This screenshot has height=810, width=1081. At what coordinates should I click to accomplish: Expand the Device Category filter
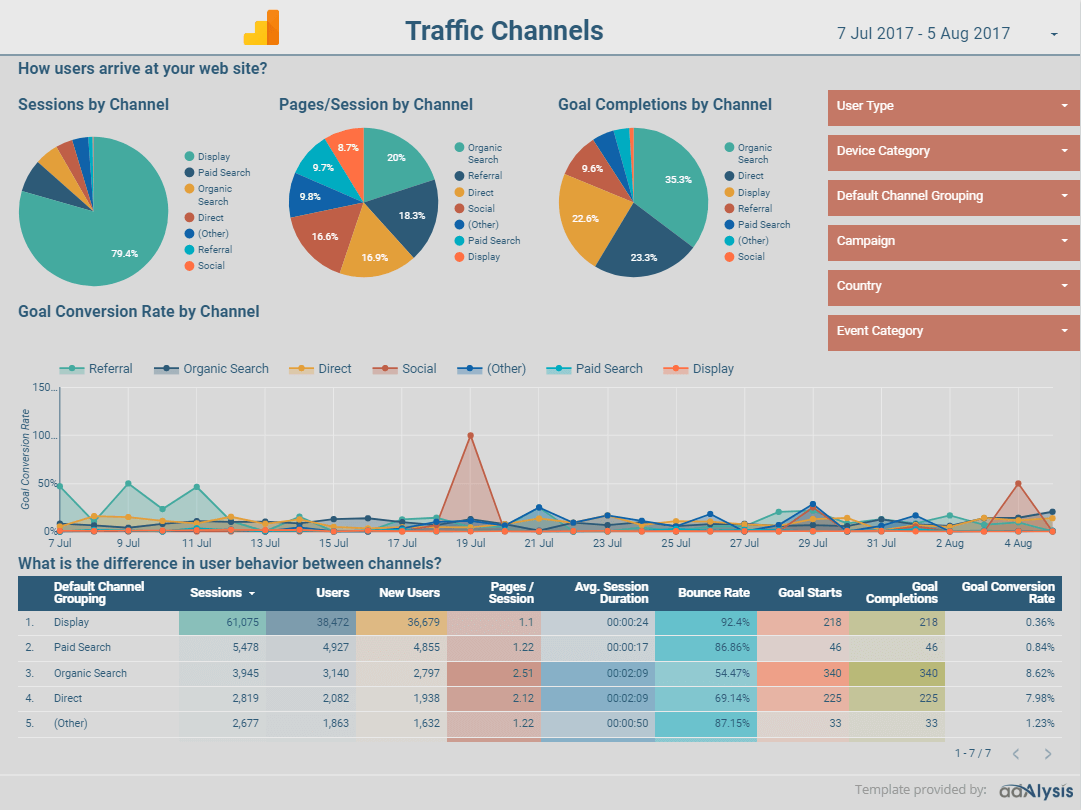point(953,151)
